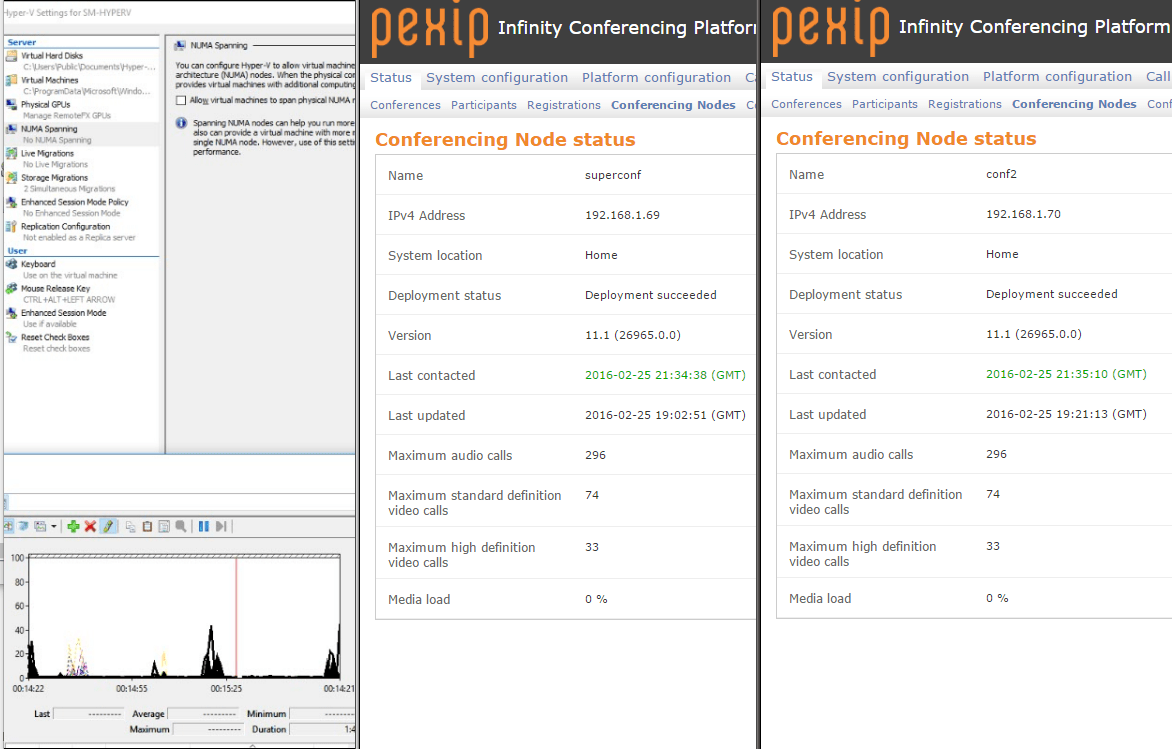Go to Registrations link in left Pexip window

tap(564, 105)
